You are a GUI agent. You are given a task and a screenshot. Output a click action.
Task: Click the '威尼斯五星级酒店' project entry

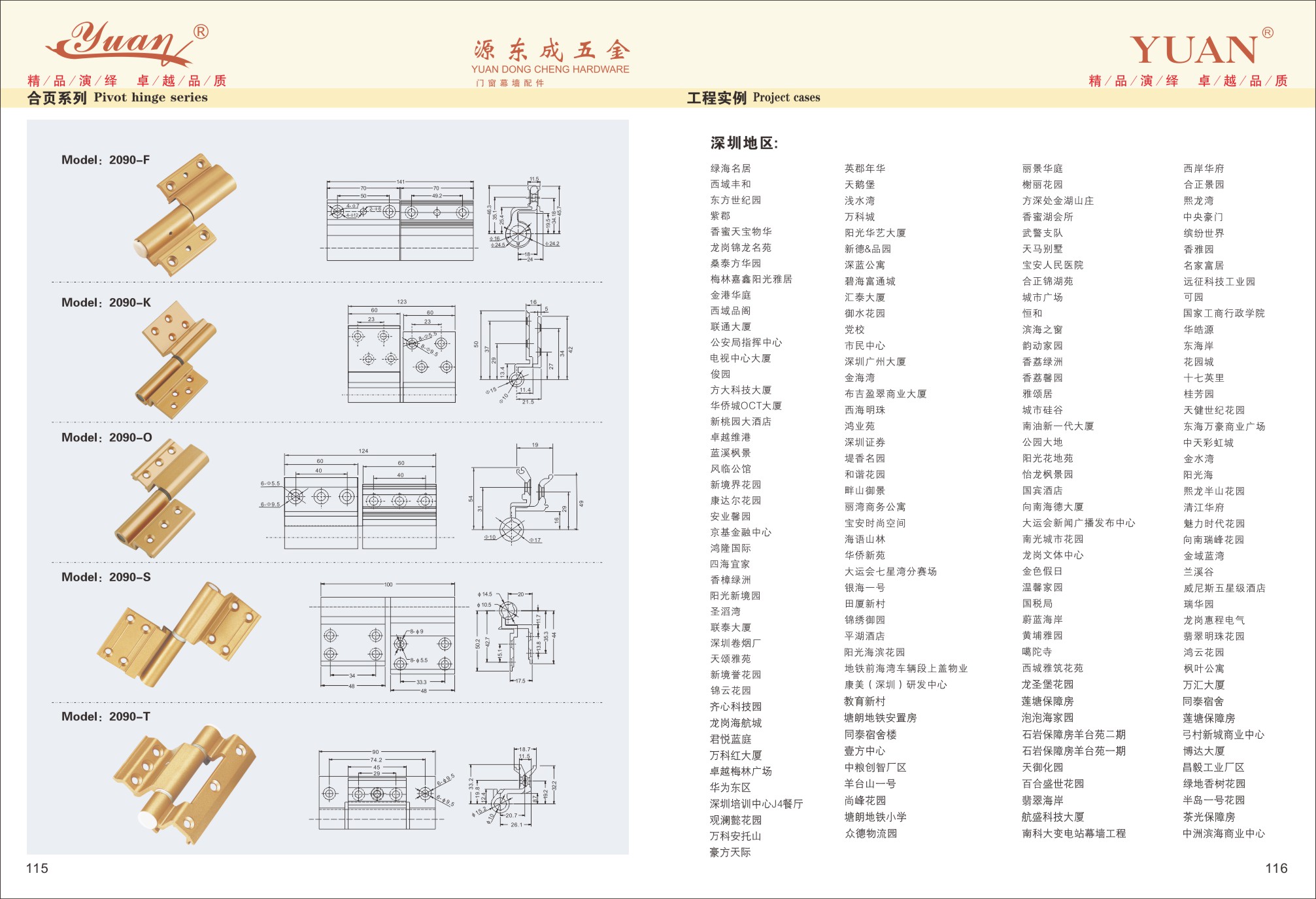[1224, 588]
